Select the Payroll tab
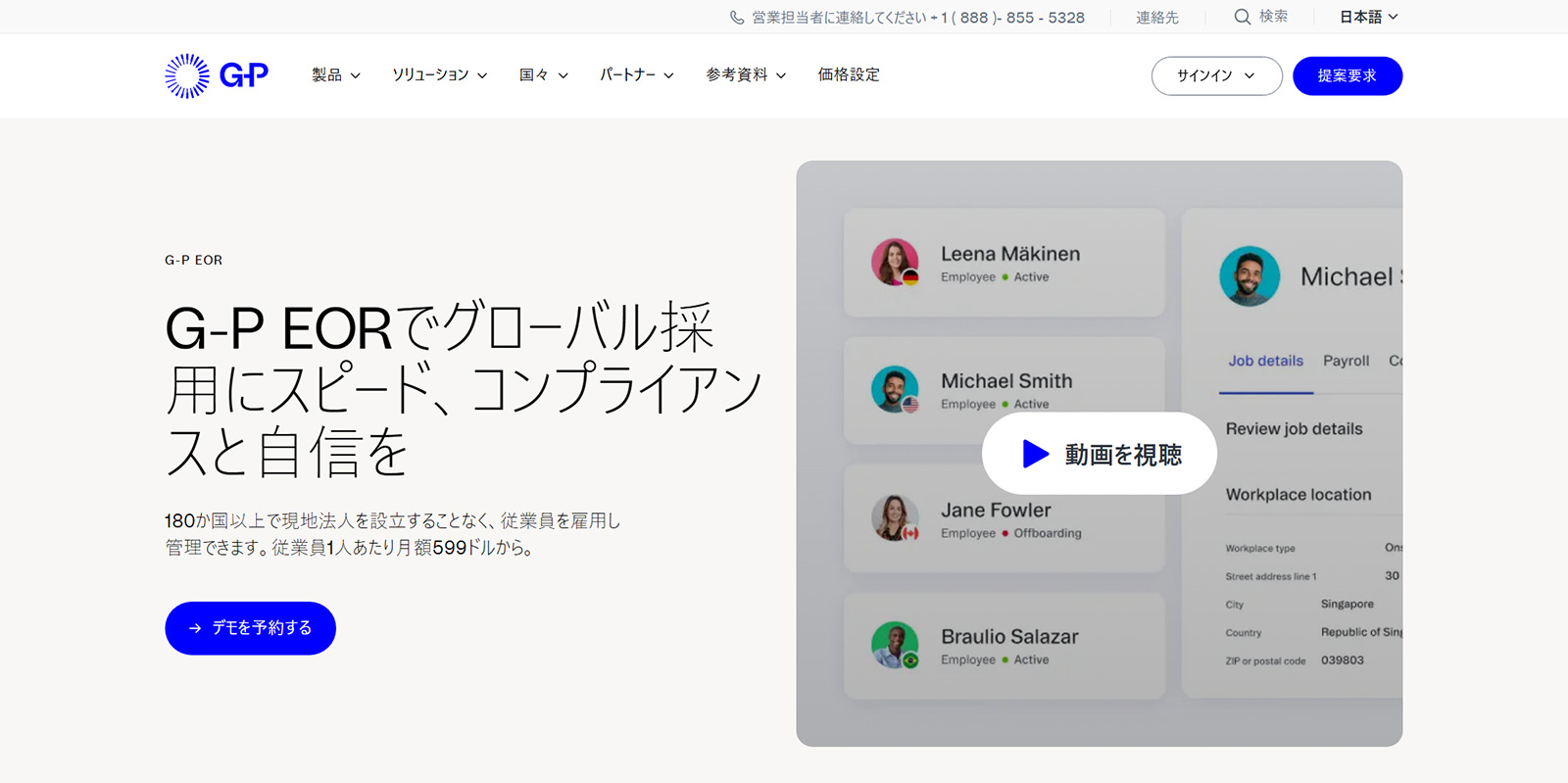 tap(1346, 361)
